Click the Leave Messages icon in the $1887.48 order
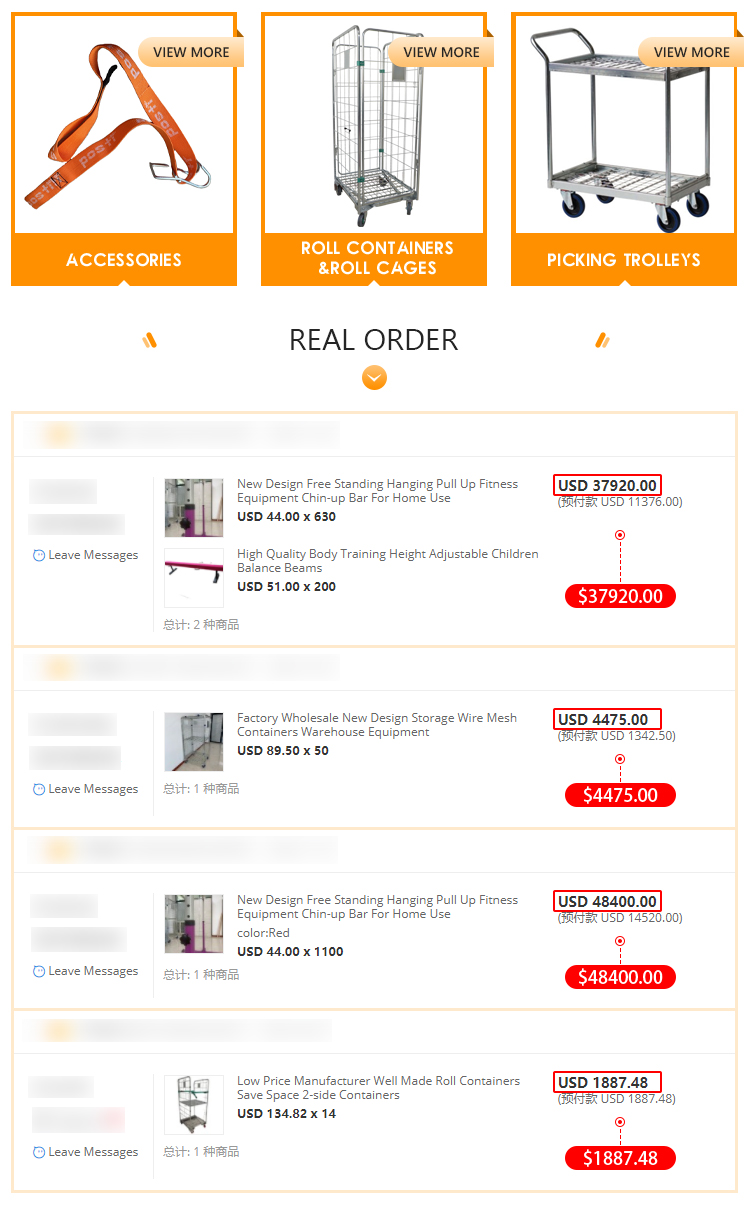Screen dimensions: 750x1220 pyautogui.click(x=39, y=1152)
